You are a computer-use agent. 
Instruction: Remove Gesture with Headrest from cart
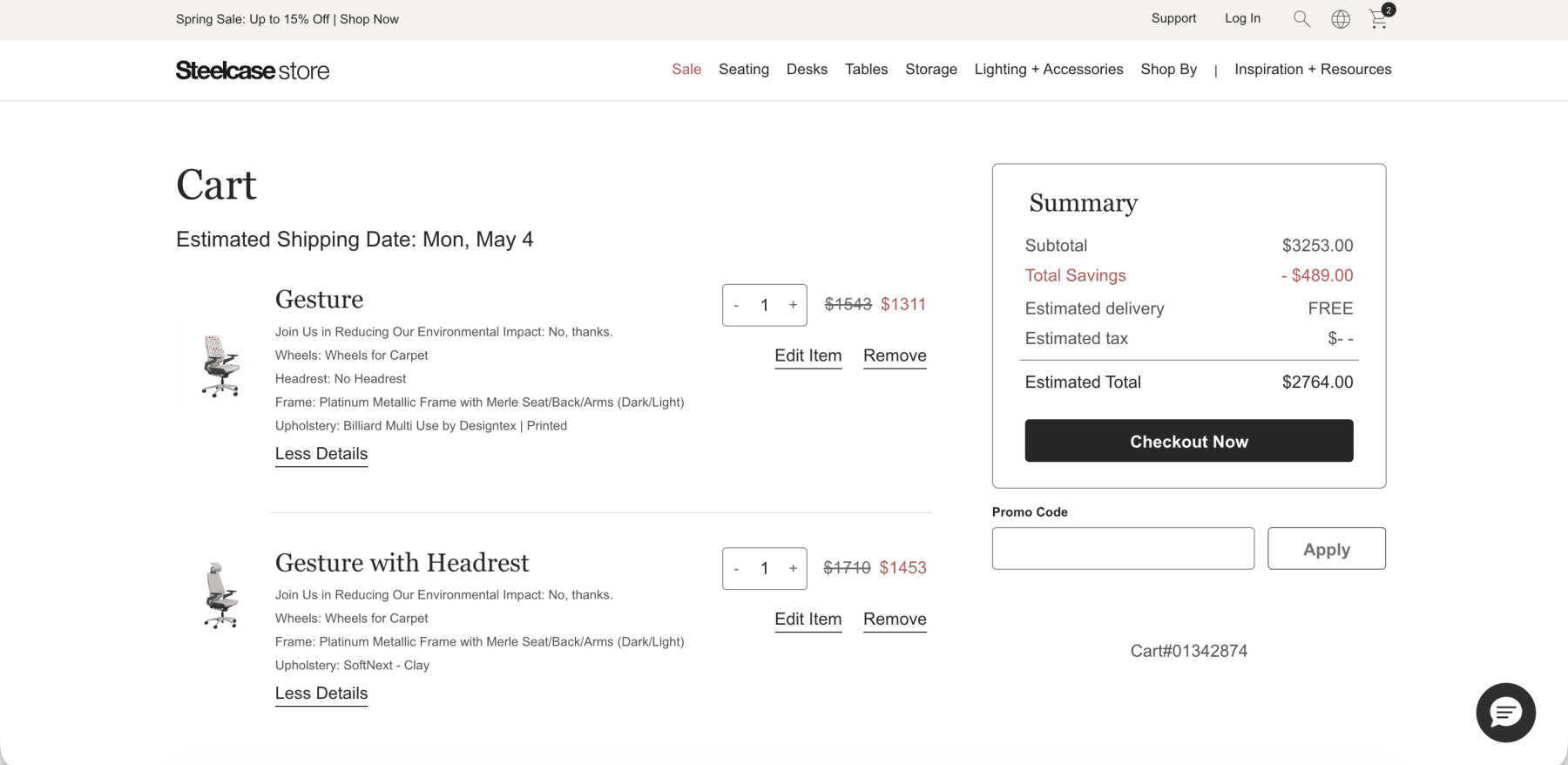pyautogui.click(x=895, y=619)
